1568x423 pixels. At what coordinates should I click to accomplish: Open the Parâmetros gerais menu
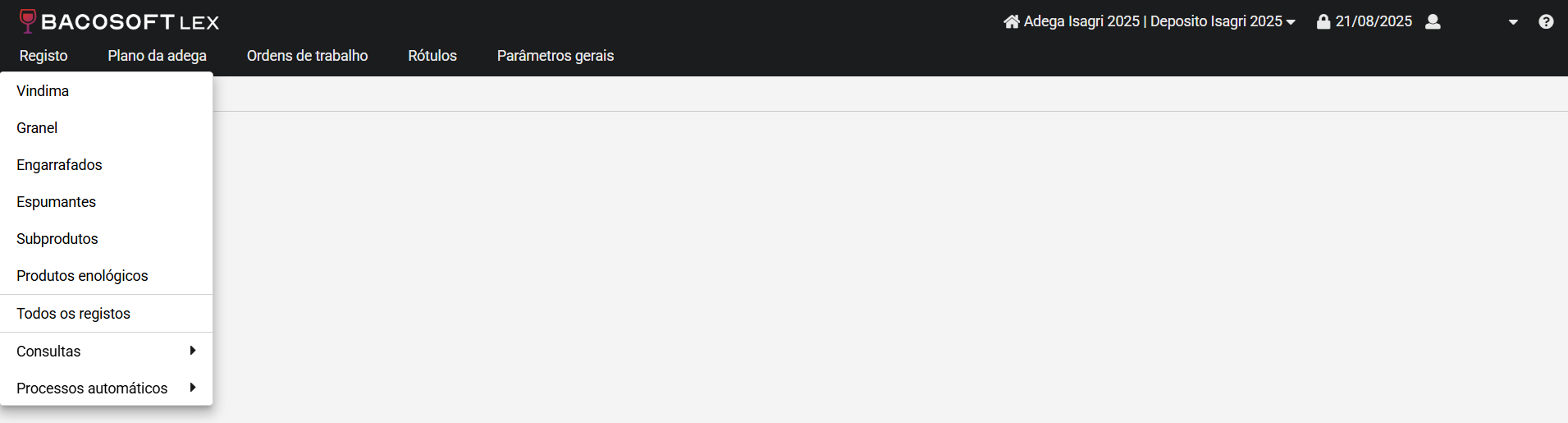point(555,56)
